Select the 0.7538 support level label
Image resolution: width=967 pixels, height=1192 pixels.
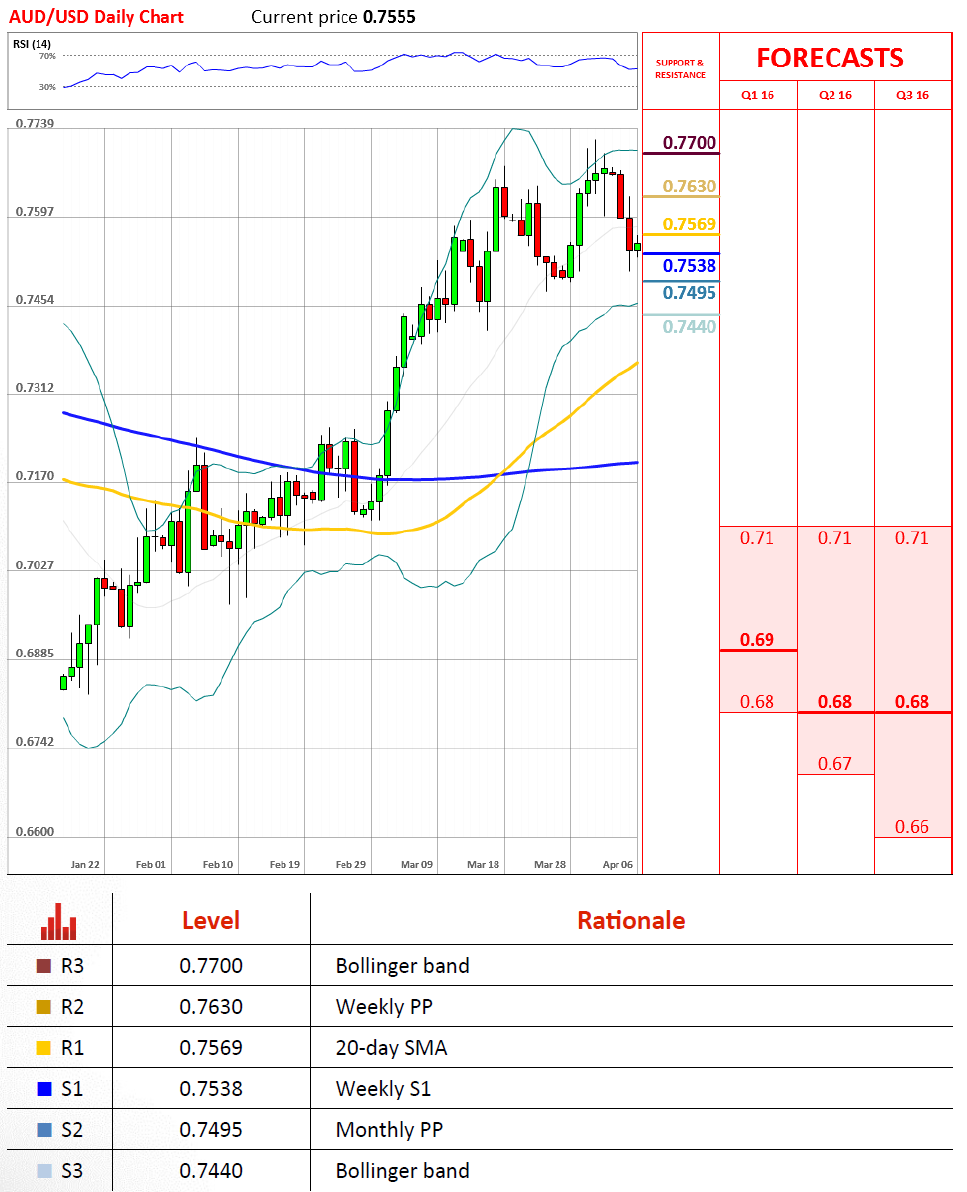[690, 266]
